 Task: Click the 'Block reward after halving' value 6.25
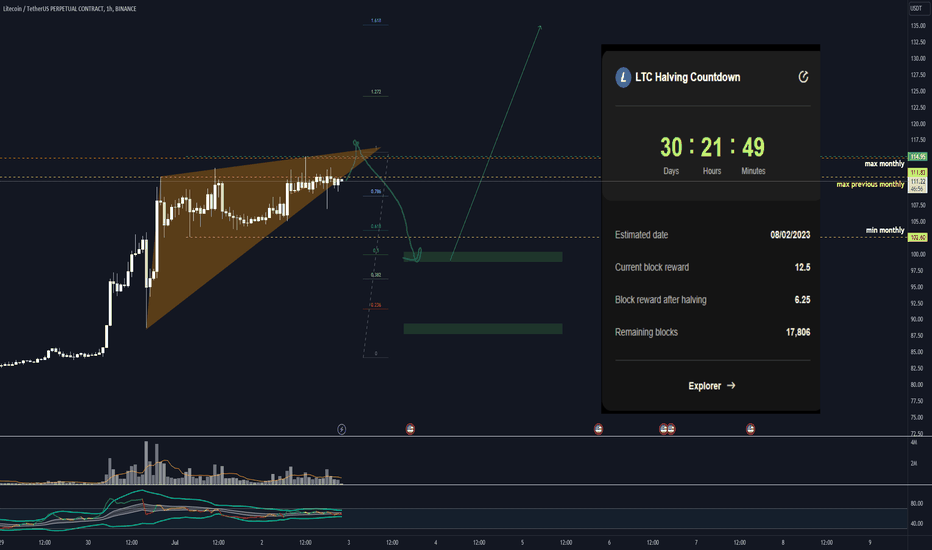click(x=802, y=300)
